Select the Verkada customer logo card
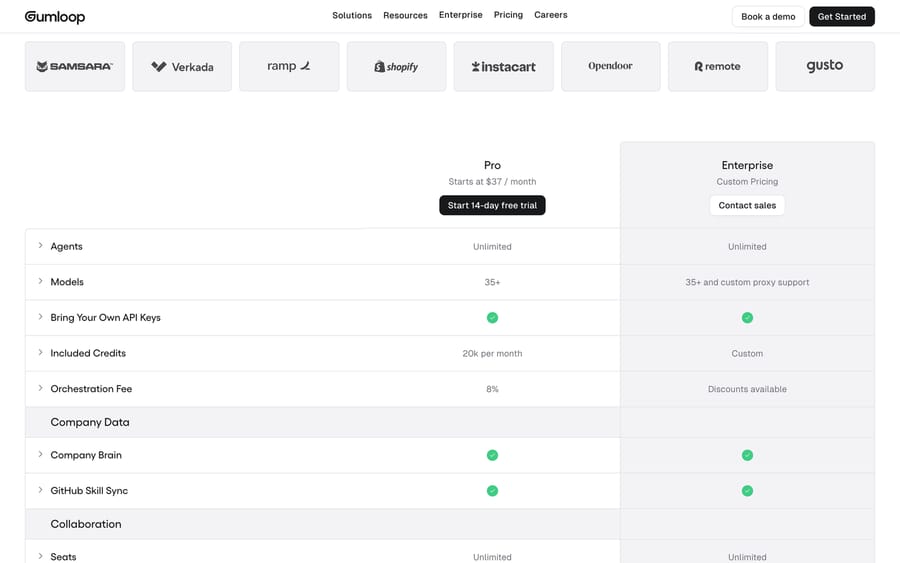 [182, 67]
